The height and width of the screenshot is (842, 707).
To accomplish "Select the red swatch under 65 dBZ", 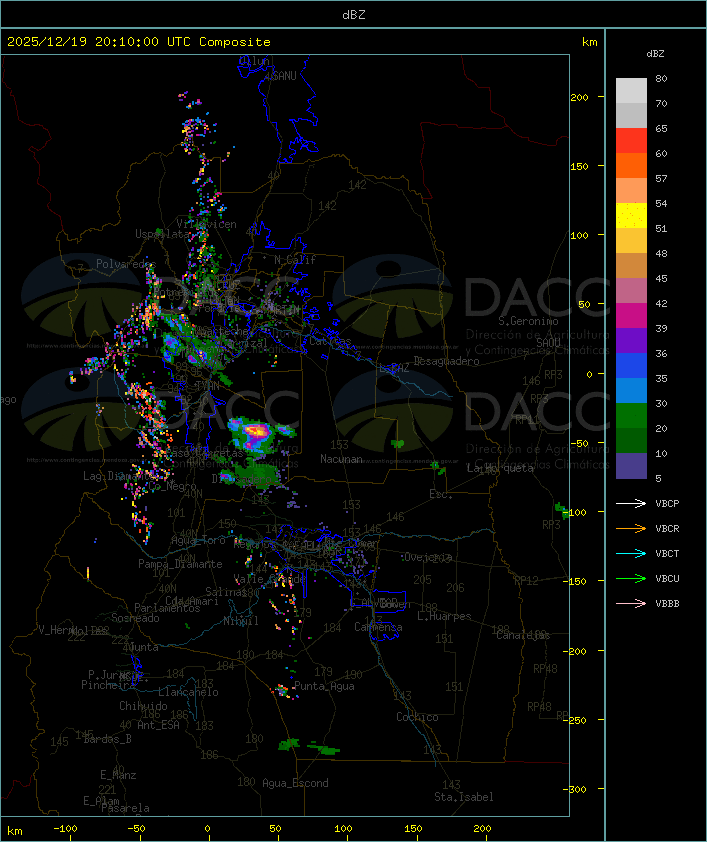I will point(631,140).
